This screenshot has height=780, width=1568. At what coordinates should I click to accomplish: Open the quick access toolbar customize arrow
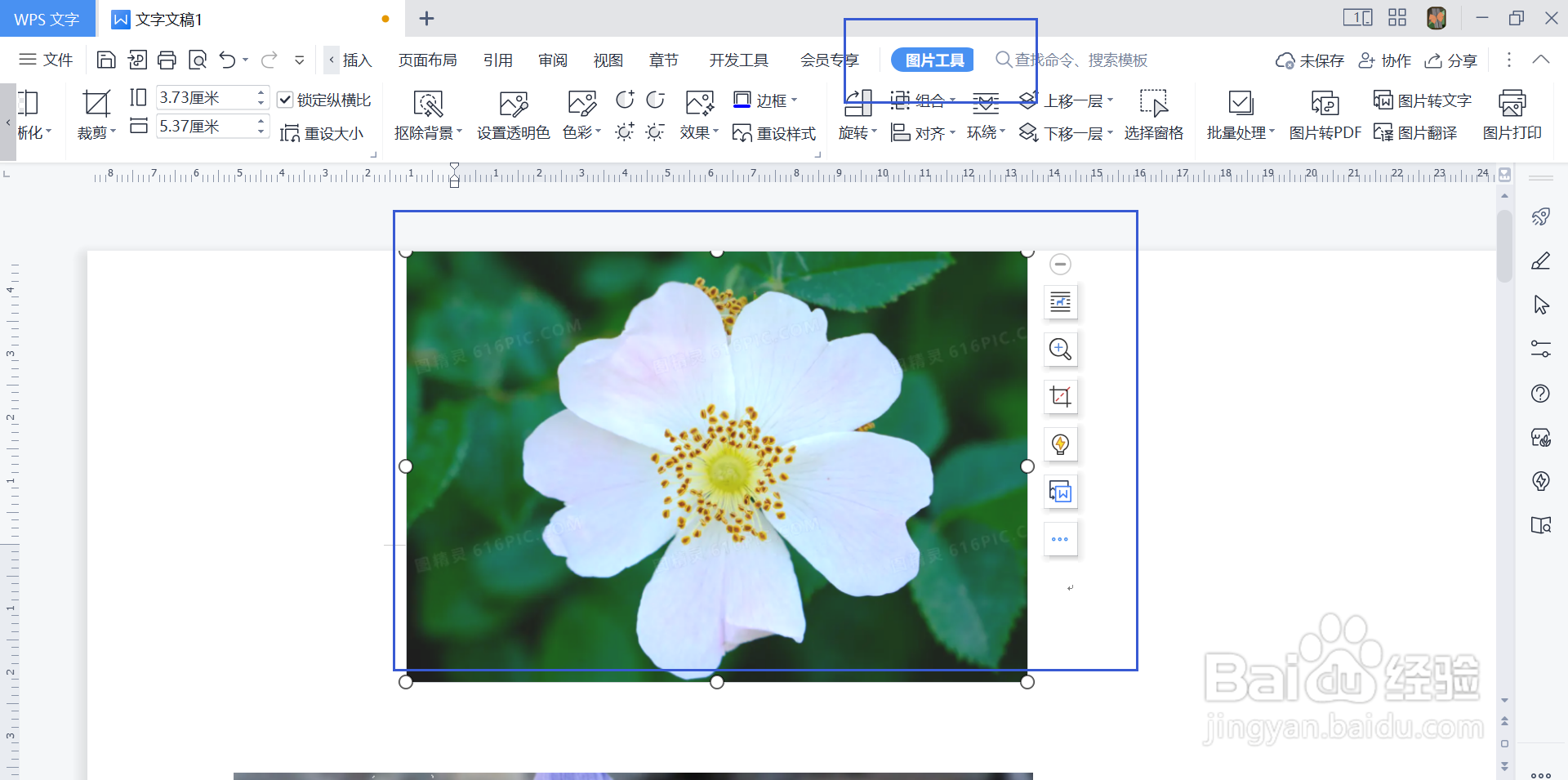click(300, 60)
